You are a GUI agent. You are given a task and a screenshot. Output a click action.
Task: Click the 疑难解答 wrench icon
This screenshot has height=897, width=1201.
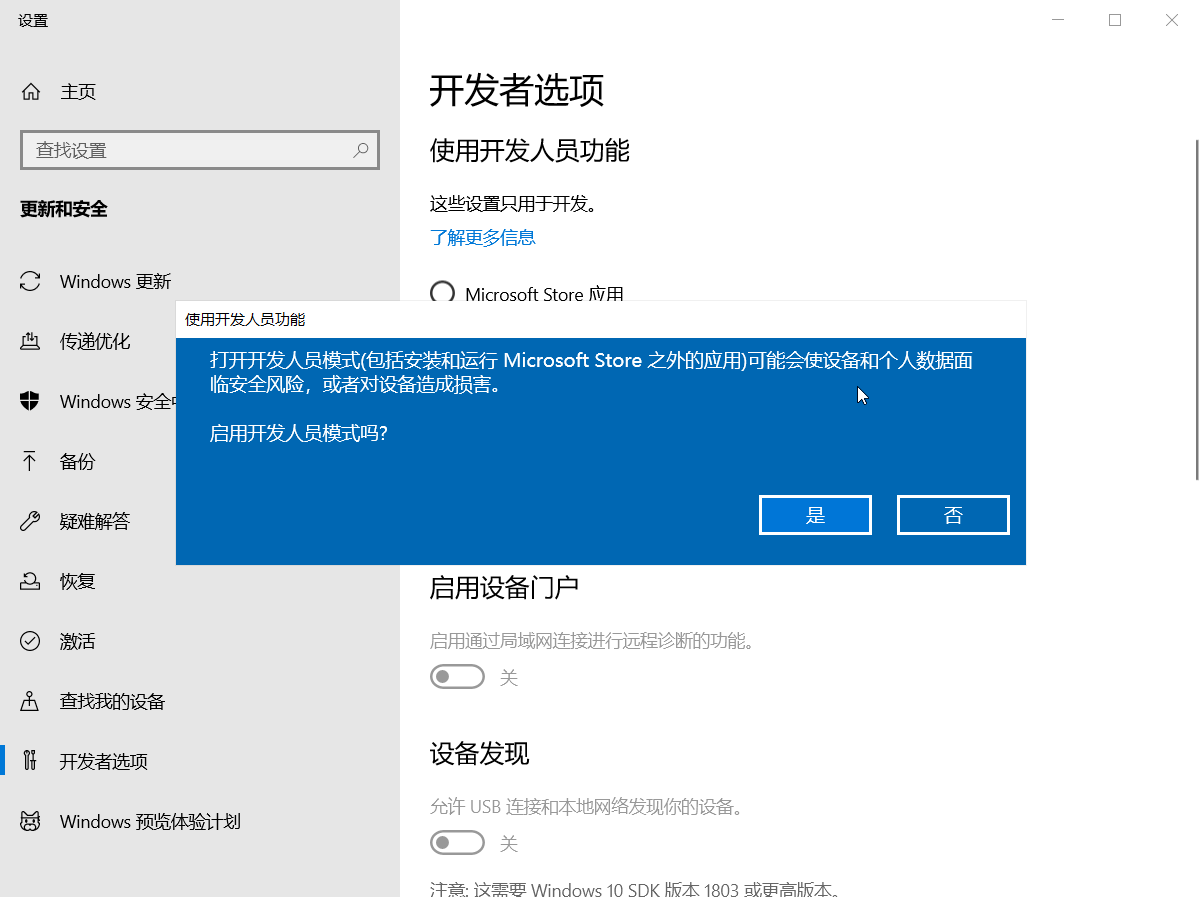(x=31, y=521)
